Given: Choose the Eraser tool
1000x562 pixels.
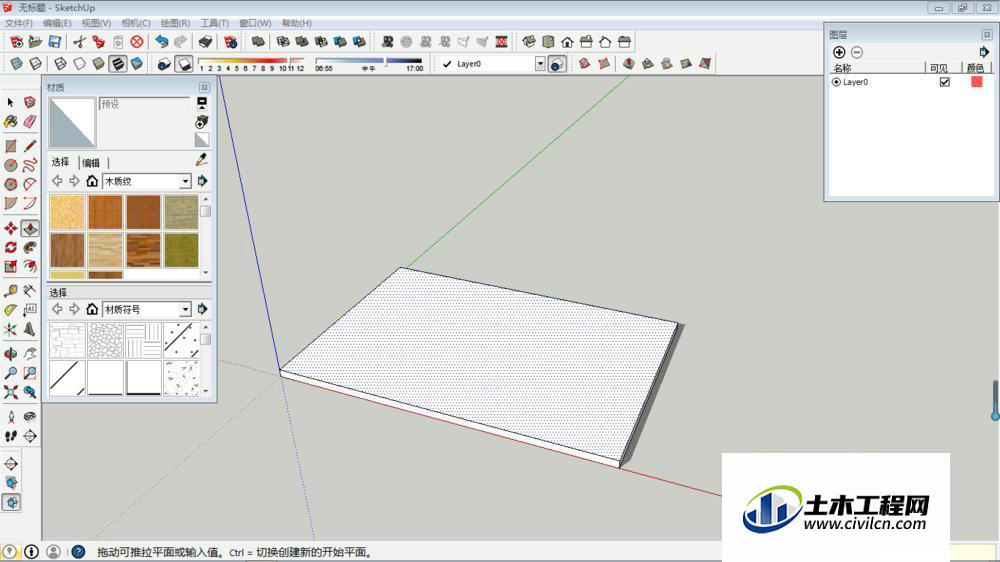Looking at the screenshot, I should [30, 121].
